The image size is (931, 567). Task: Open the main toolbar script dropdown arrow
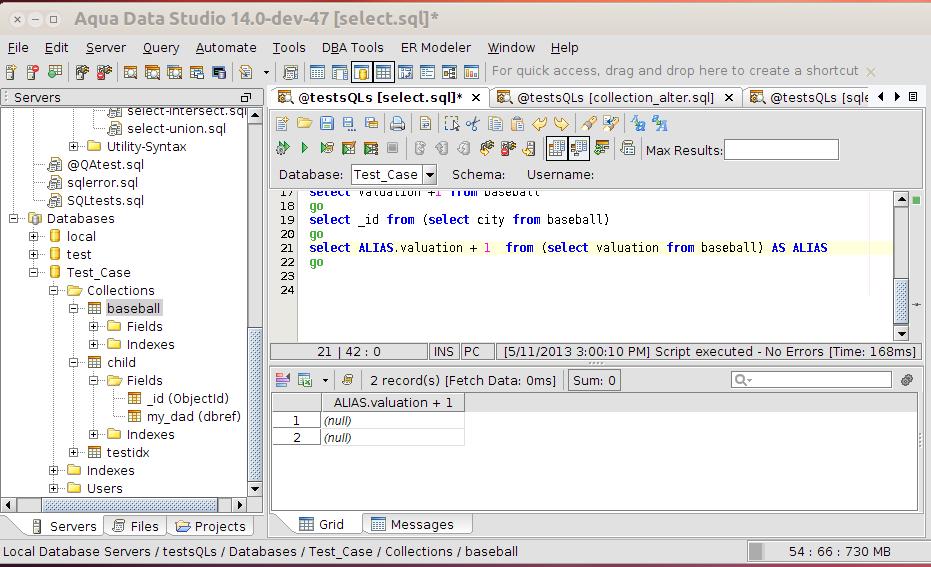click(x=266, y=72)
